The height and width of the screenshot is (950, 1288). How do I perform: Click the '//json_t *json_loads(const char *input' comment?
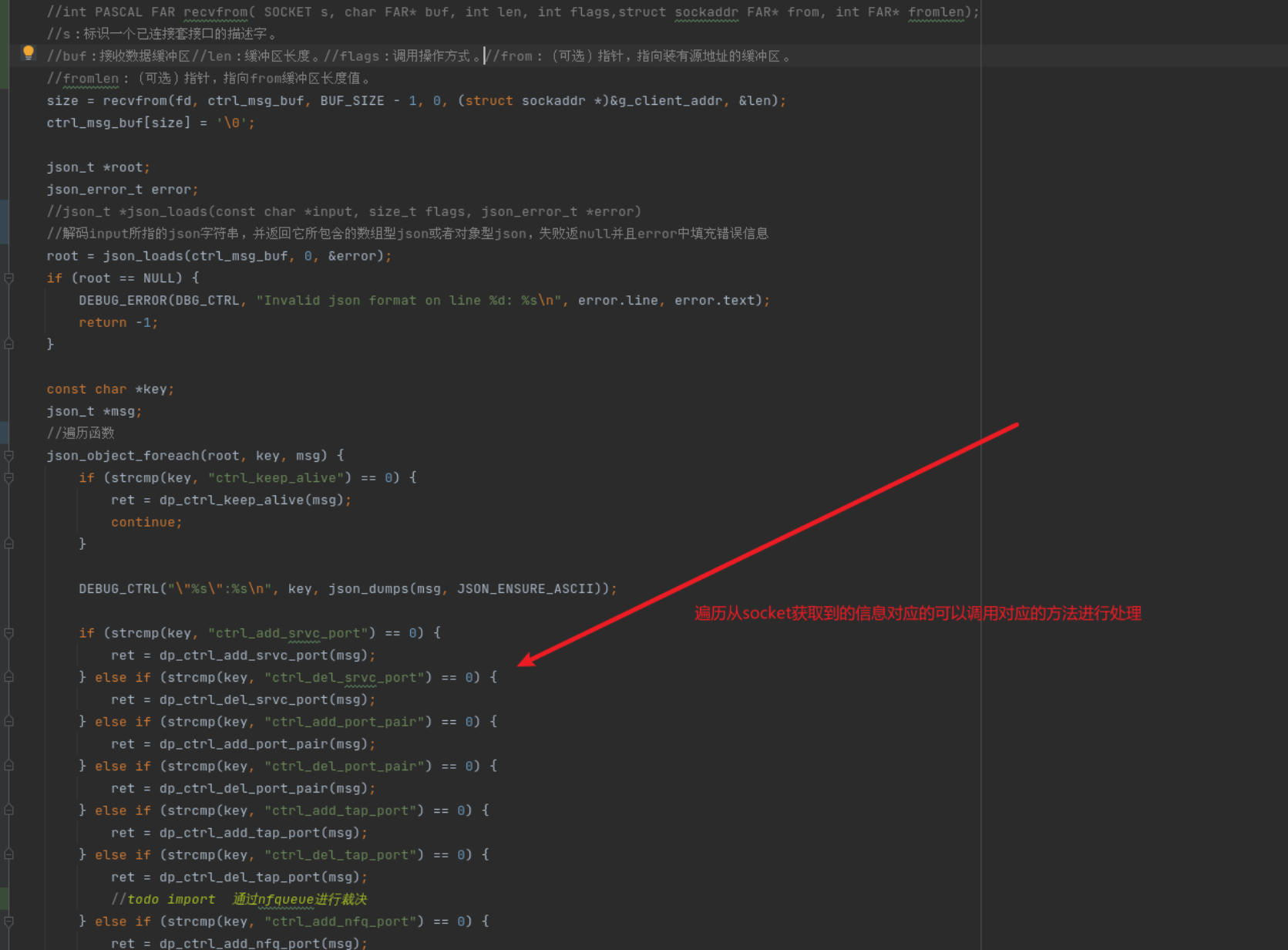344,211
